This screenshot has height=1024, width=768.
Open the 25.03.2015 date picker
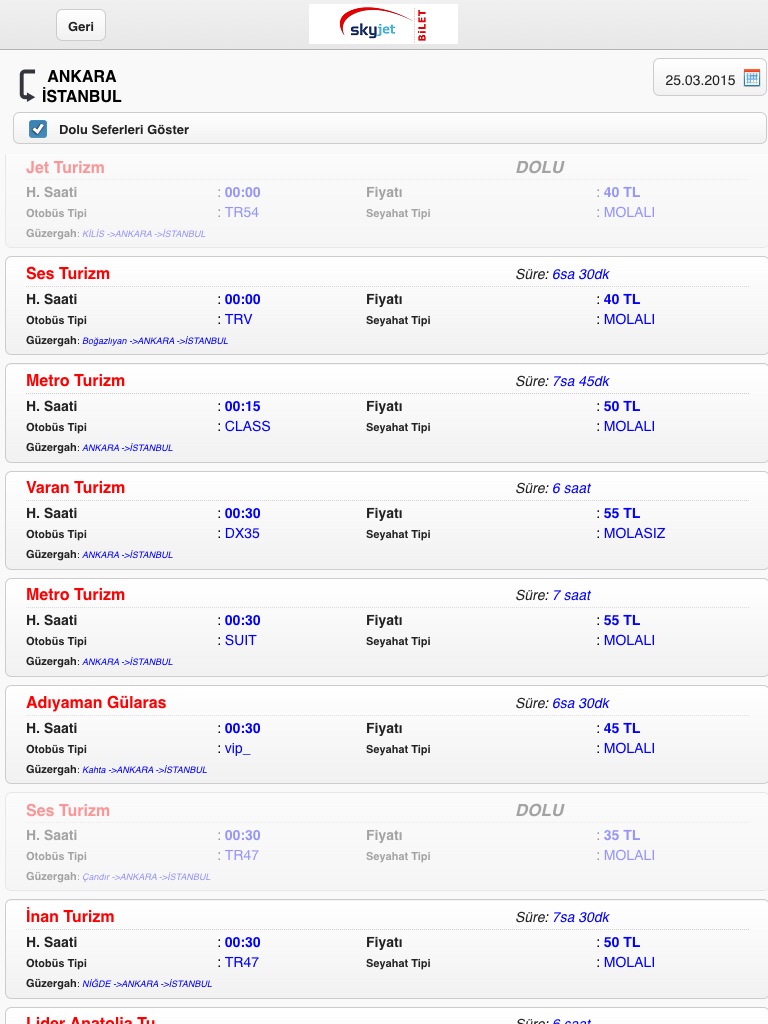(700, 80)
